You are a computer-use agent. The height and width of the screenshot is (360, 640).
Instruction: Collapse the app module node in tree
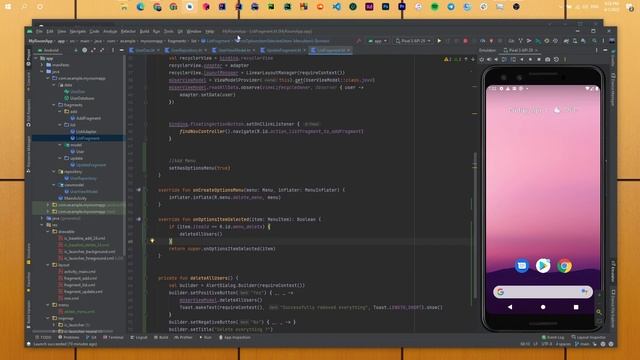click(x=36, y=58)
